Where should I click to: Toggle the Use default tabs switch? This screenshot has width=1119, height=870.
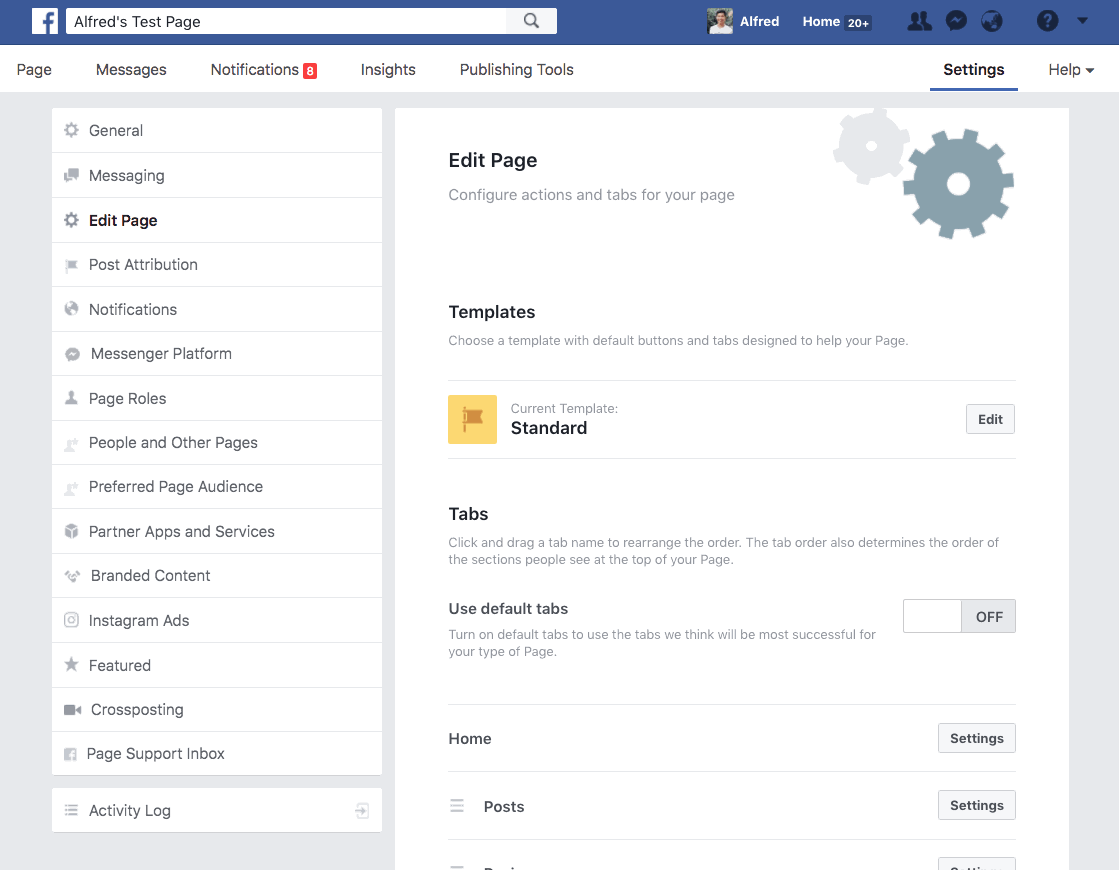tap(959, 616)
